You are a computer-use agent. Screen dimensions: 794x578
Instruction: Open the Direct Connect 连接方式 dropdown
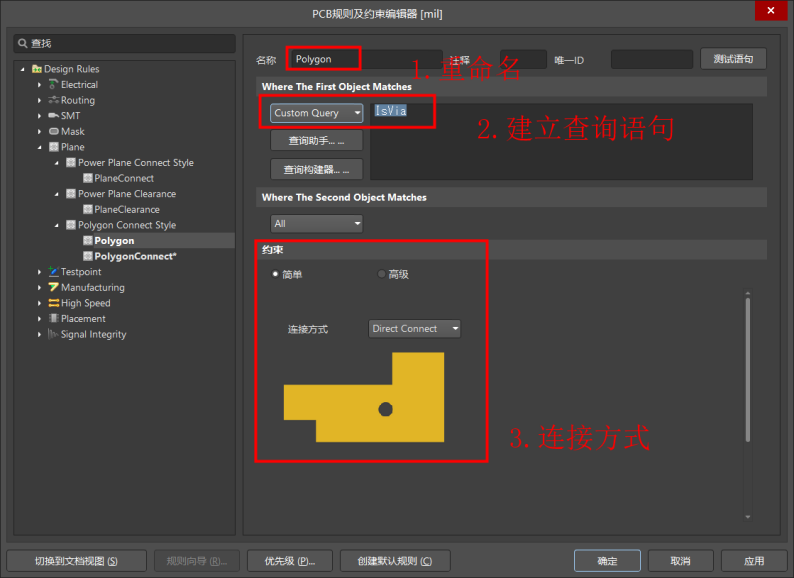tap(415, 329)
